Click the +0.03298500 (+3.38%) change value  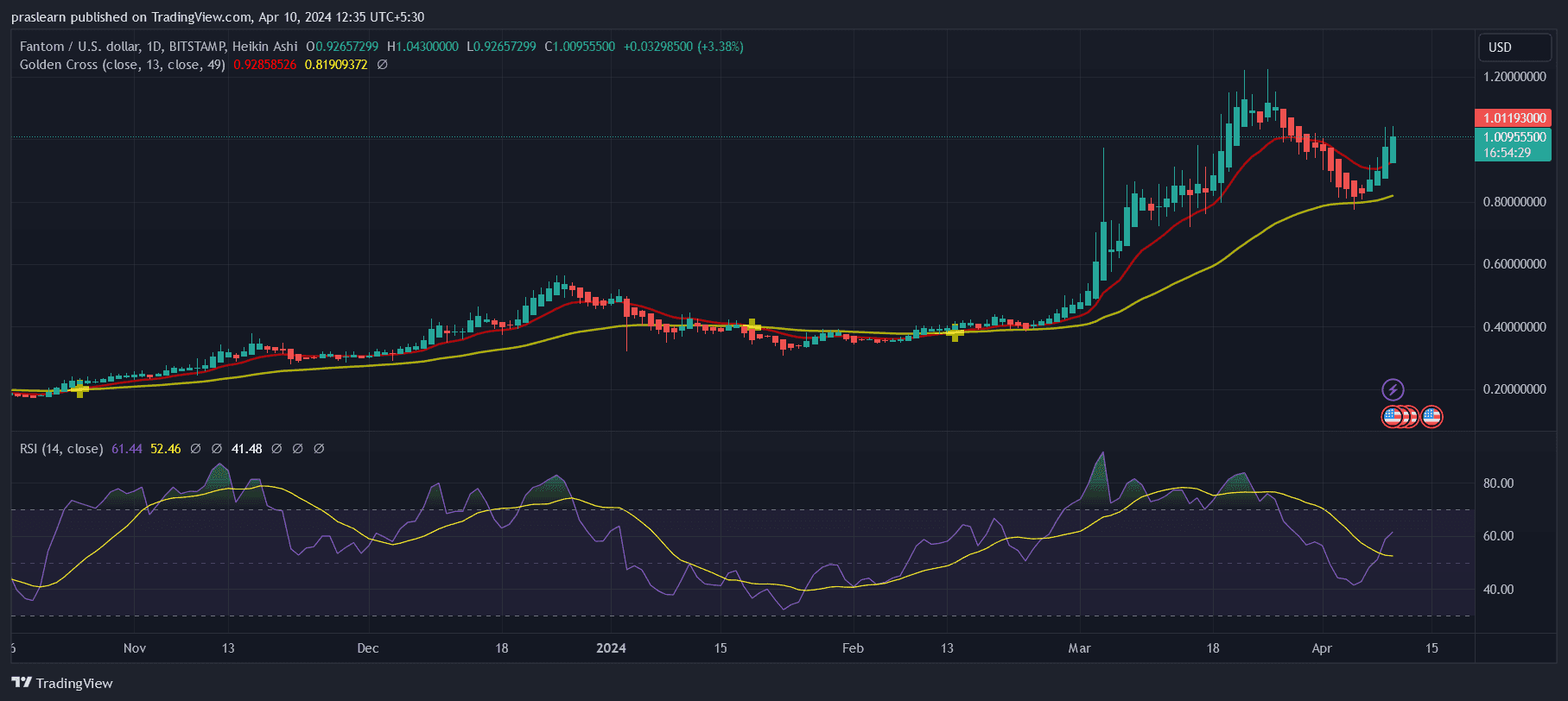[x=683, y=47]
